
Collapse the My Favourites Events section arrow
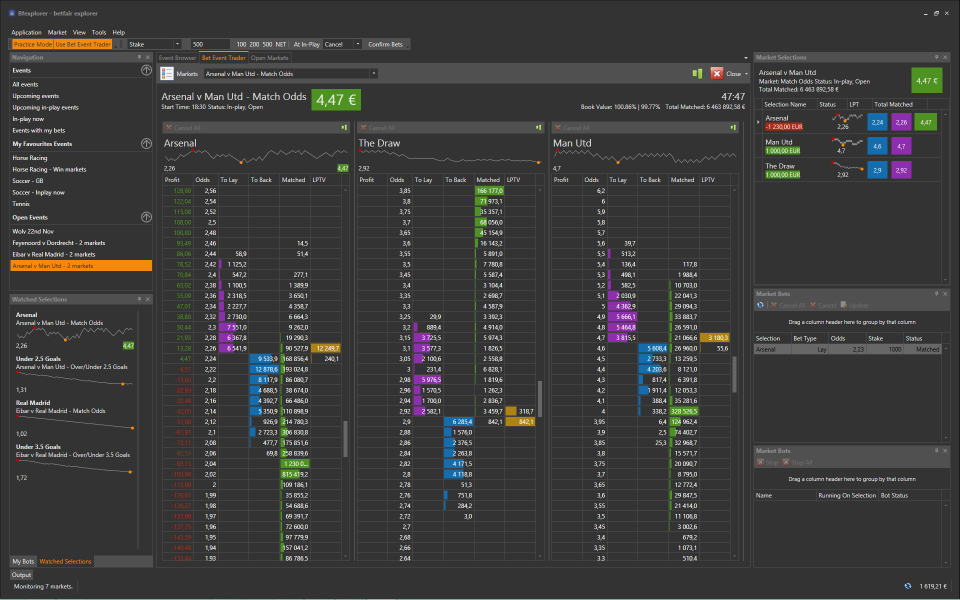[146, 144]
